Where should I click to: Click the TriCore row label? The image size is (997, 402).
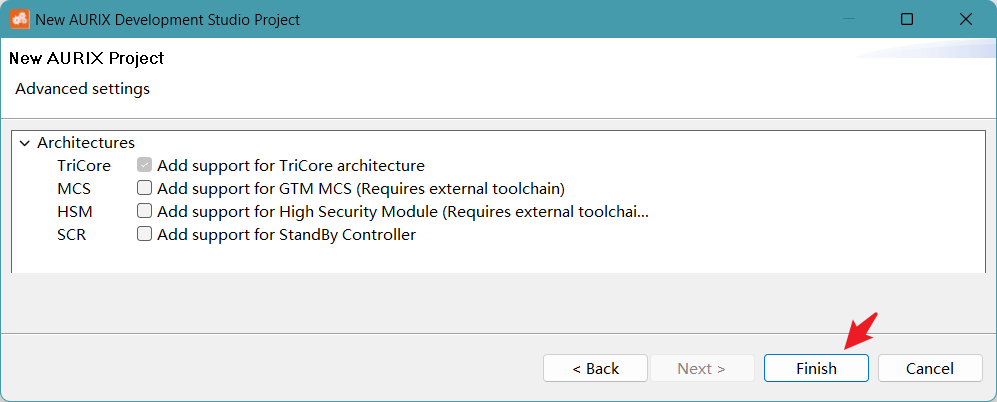[x=84, y=166]
